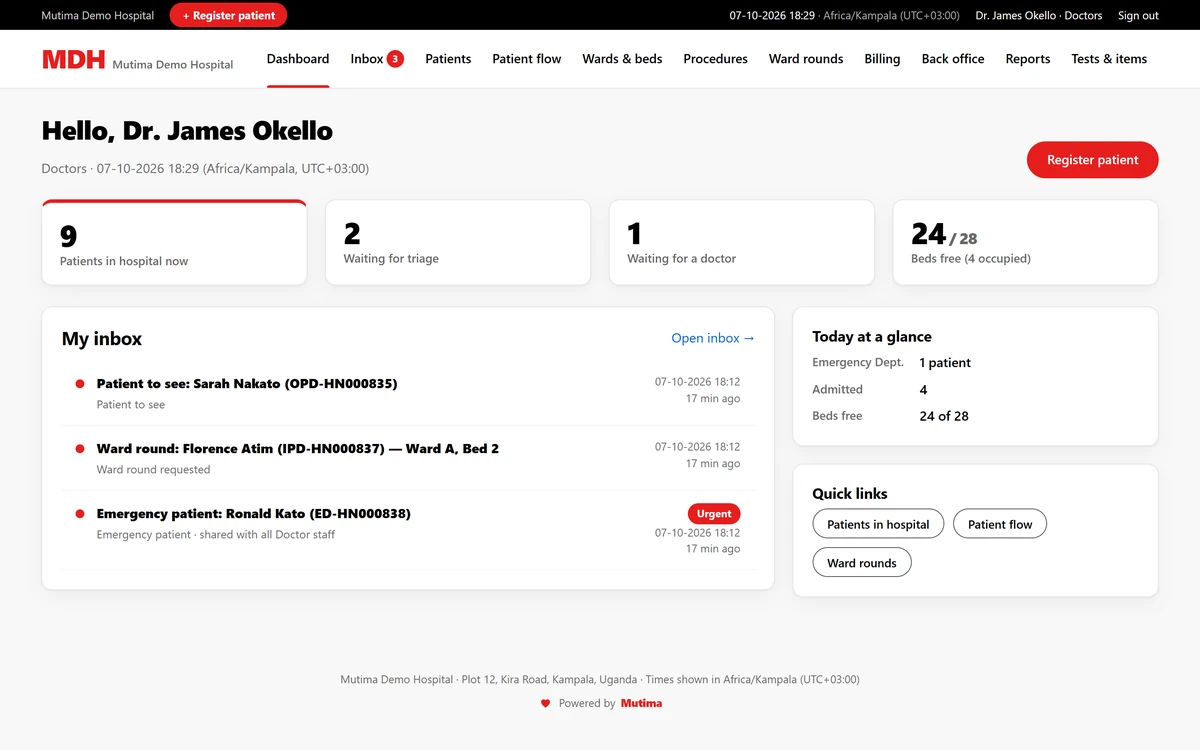
Task: Click red dot beside Ronald Kato emergency item
Action: pos(80,514)
